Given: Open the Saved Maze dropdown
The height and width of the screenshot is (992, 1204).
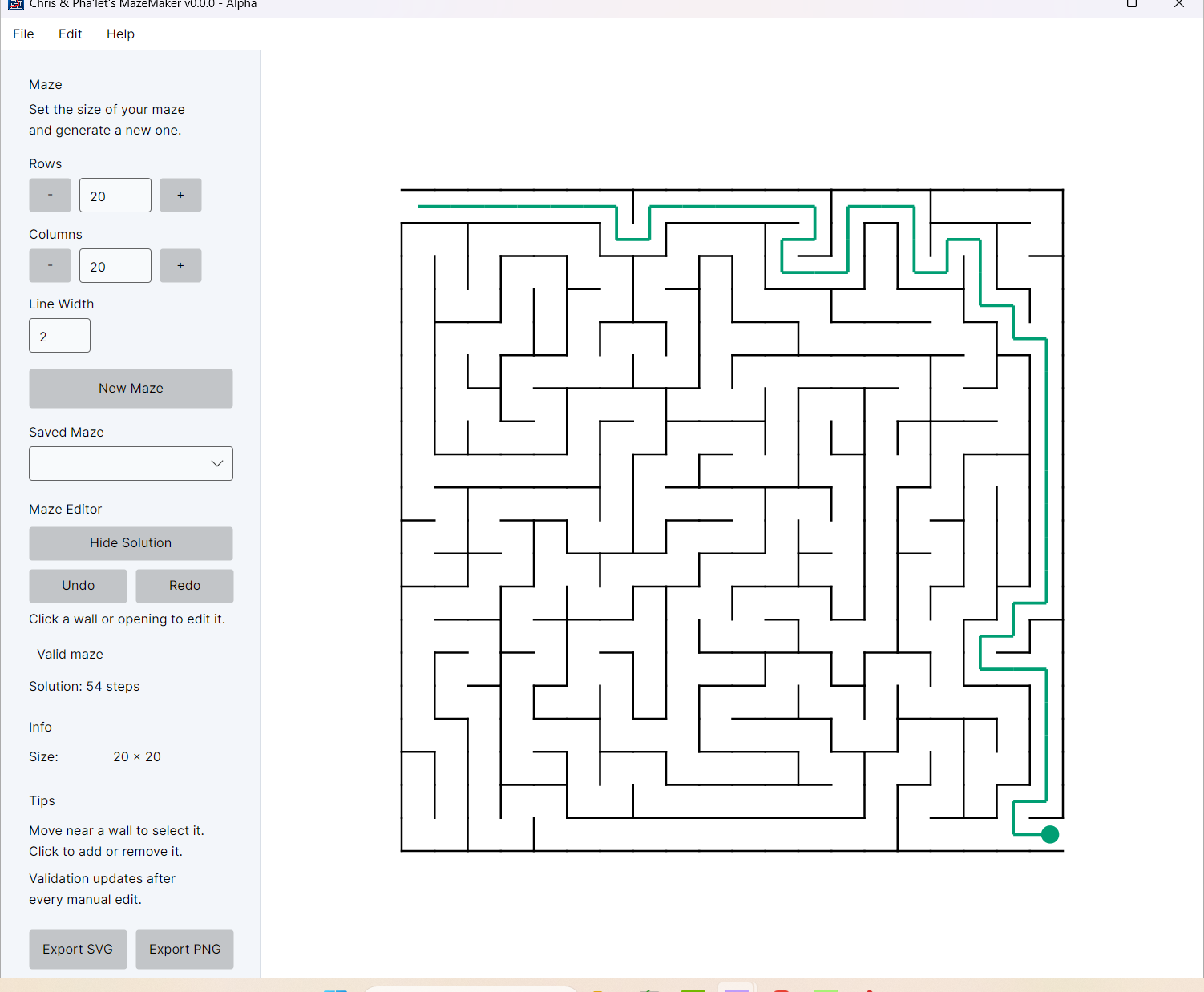Looking at the screenshot, I should click(x=131, y=464).
